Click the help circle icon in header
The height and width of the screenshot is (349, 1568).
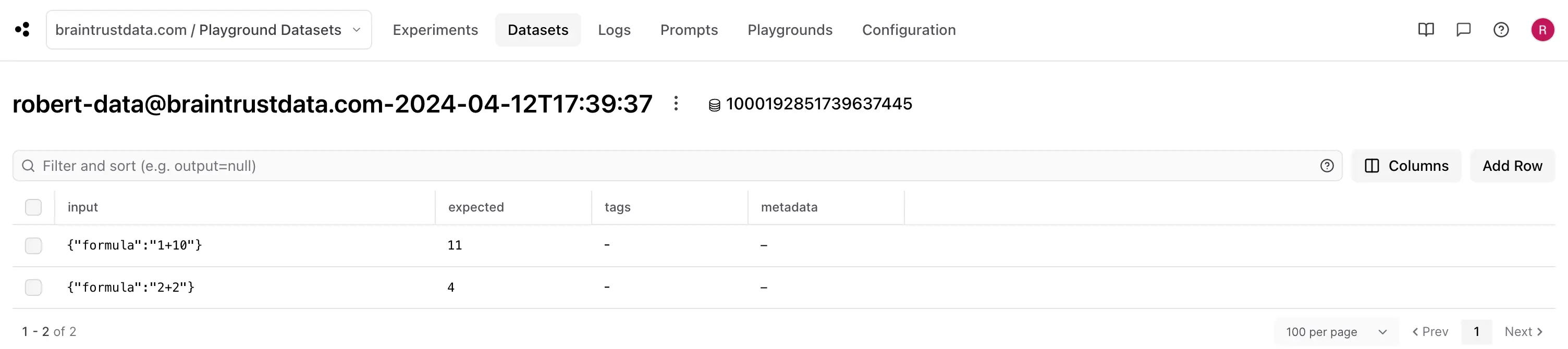(x=1501, y=30)
